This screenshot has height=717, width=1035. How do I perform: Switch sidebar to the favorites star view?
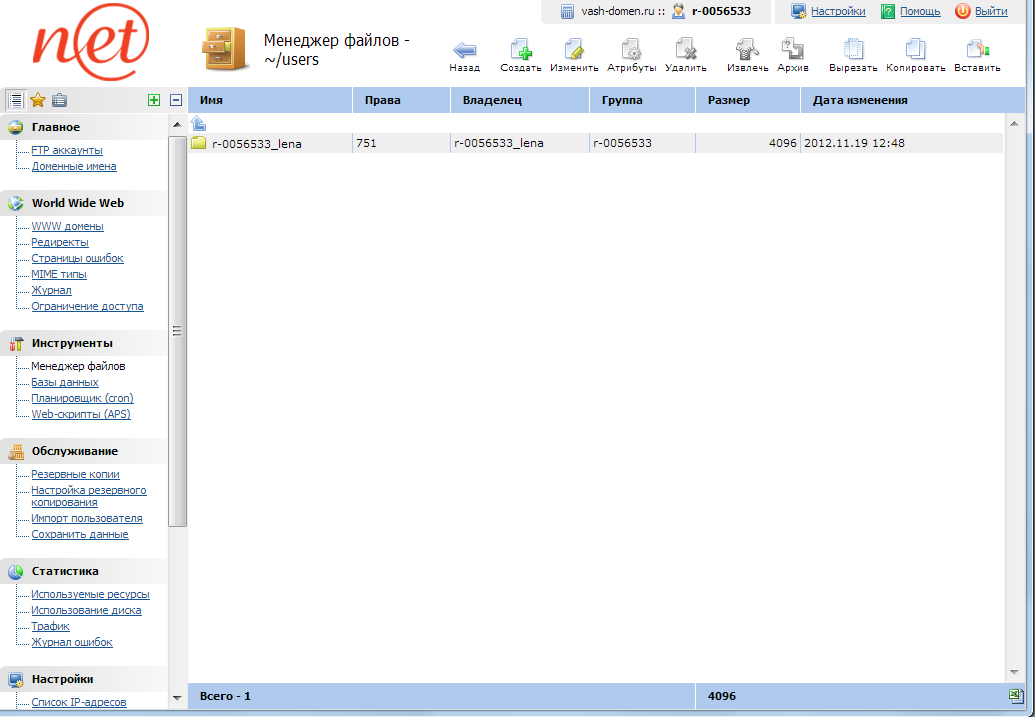coord(38,99)
